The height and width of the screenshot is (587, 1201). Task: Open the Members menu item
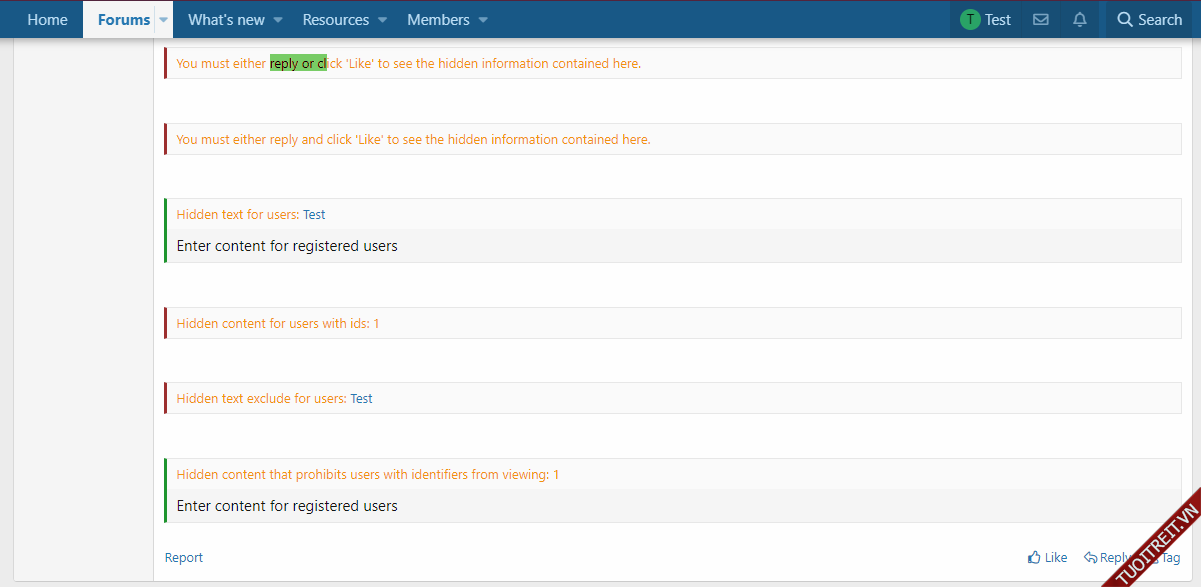(x=438, y=20)
